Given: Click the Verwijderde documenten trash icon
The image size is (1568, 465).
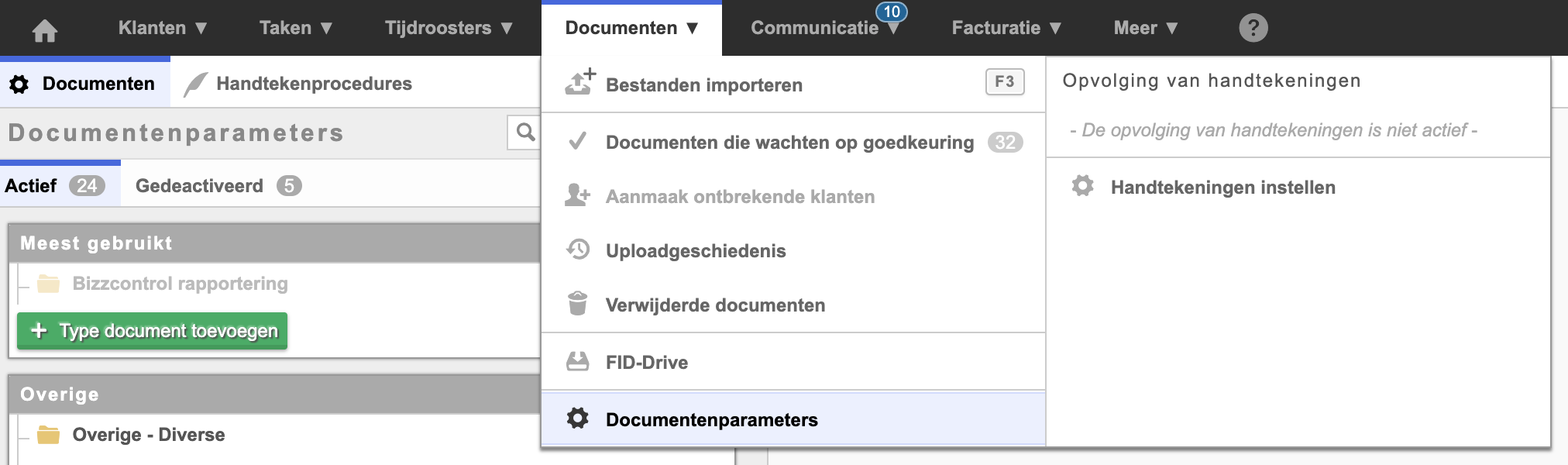Looking at the screenshot, I should coord(577,304).
